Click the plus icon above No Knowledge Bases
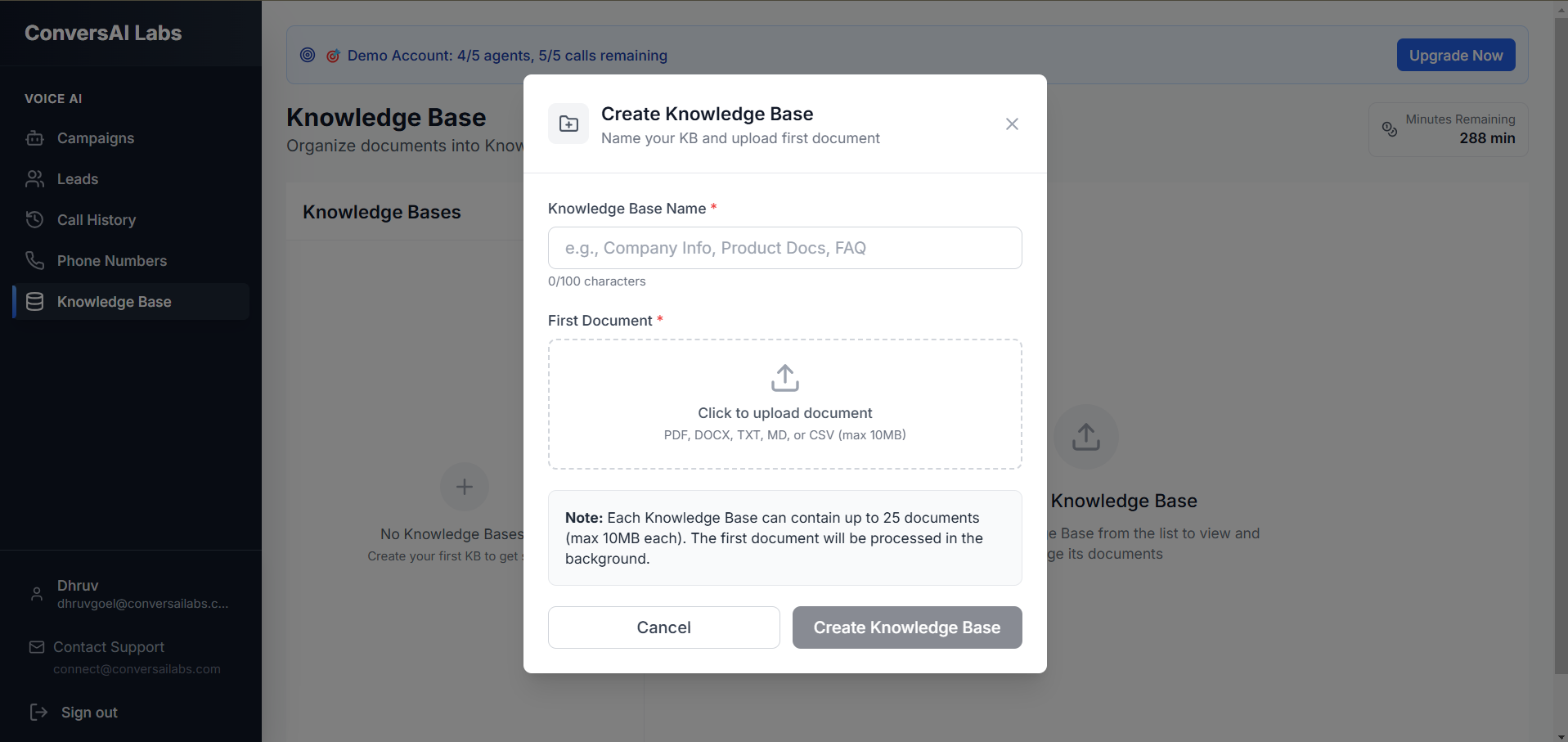 (465, 487)
